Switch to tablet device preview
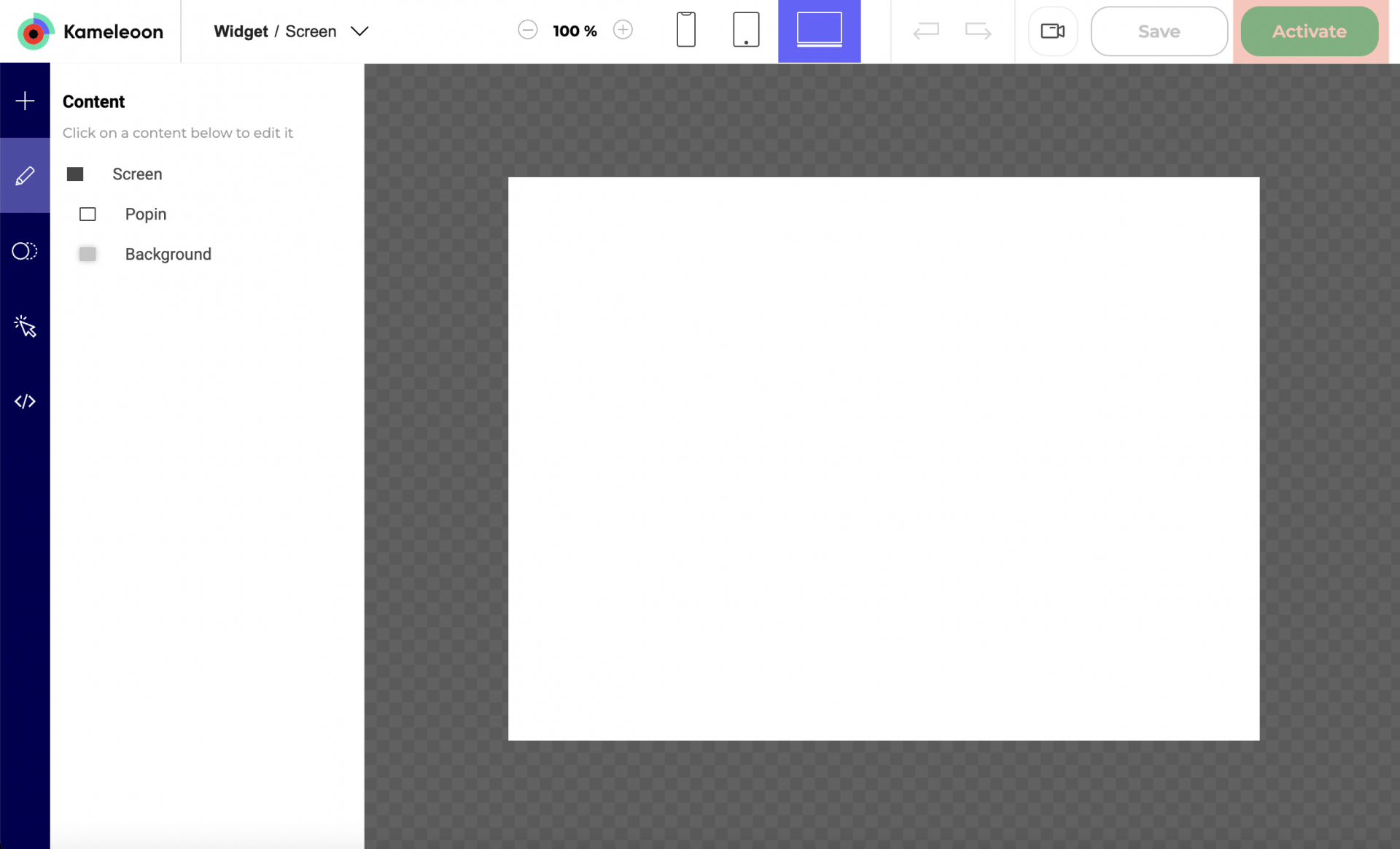Viewport: 1400px width, 849px height. [745, 31]
